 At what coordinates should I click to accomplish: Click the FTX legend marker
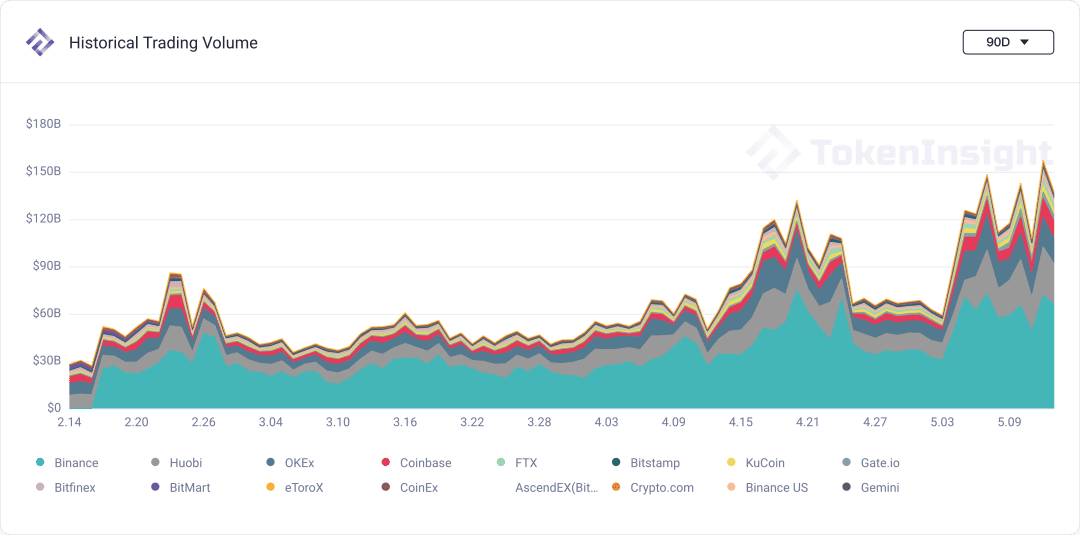point(501,463)
